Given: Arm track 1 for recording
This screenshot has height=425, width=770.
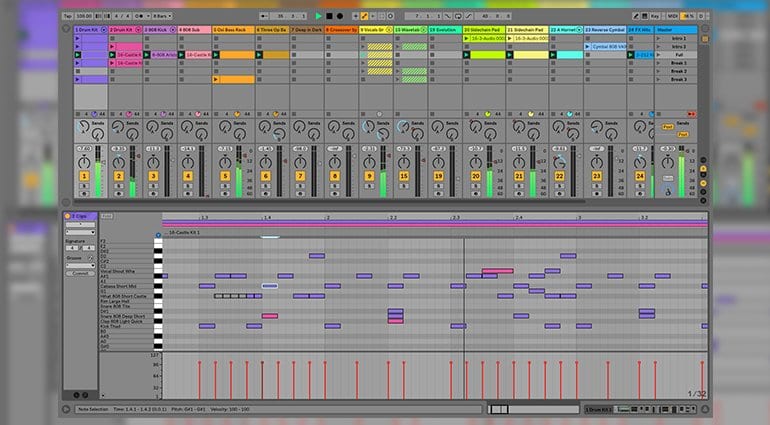Looking at the screenshot, I should point(84,194).
